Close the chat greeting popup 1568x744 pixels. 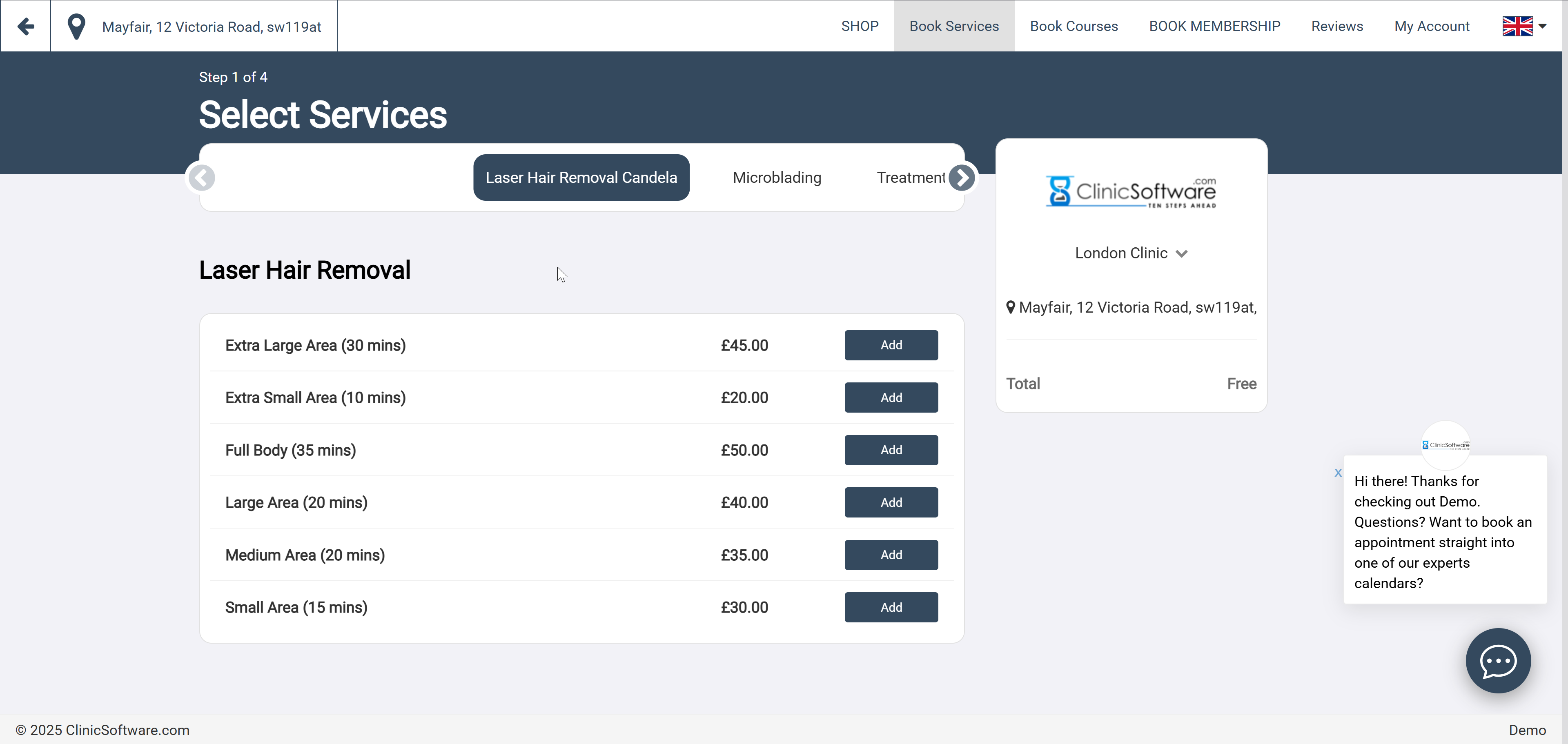tap(1338, 473)
